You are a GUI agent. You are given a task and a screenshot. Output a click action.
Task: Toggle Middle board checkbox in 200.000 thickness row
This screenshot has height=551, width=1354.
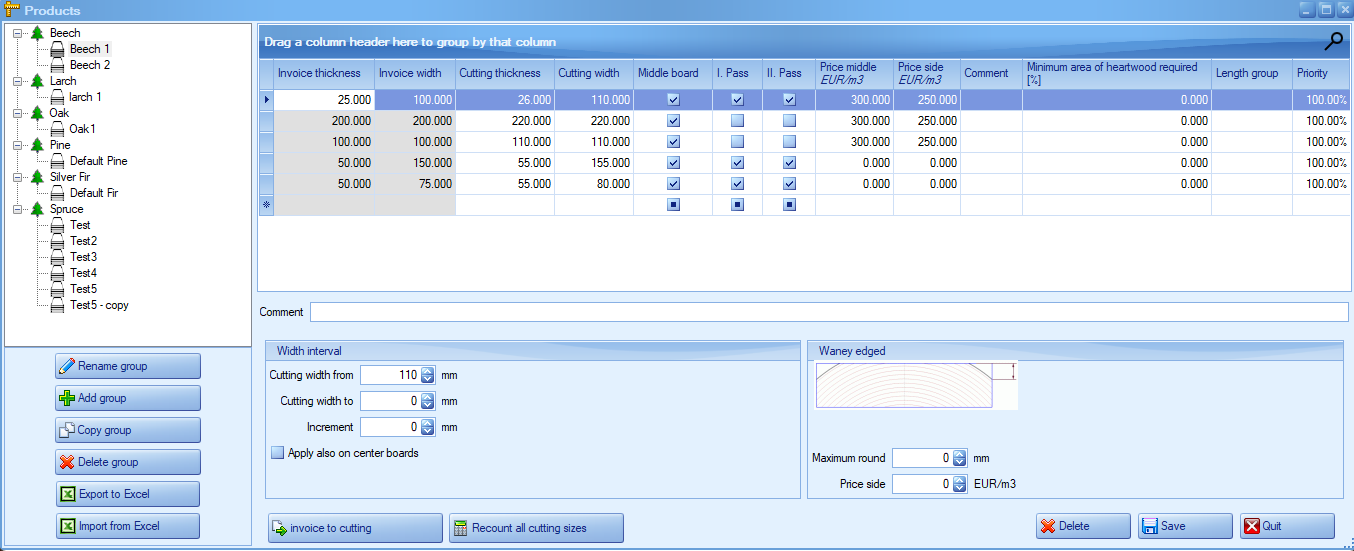tap(673, 121)
